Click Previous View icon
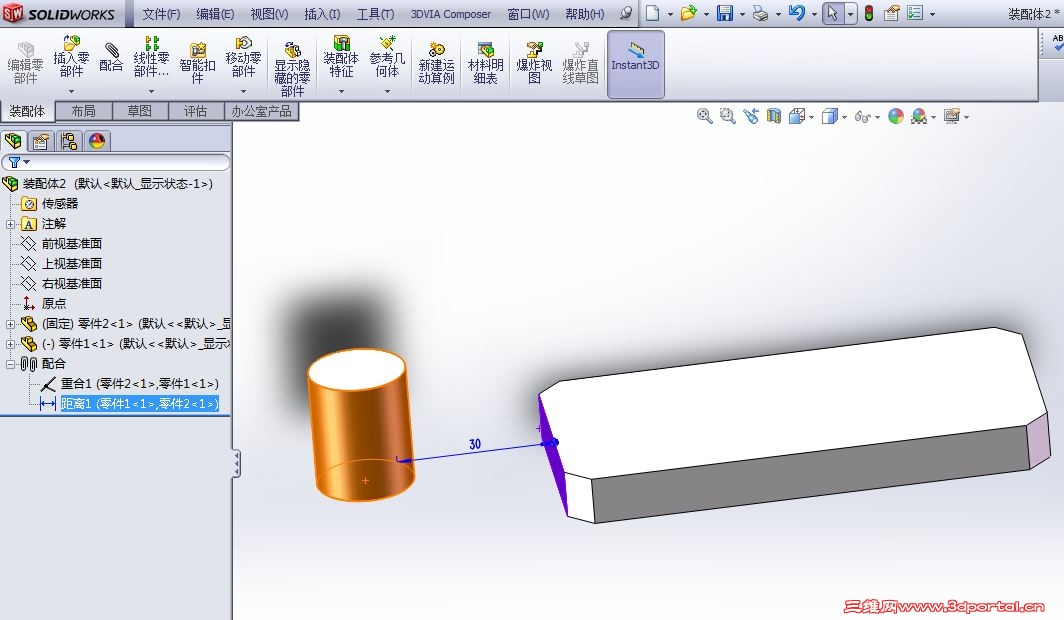The width and height of the screenshot is (1064, 620). click(x=750, y=116)
